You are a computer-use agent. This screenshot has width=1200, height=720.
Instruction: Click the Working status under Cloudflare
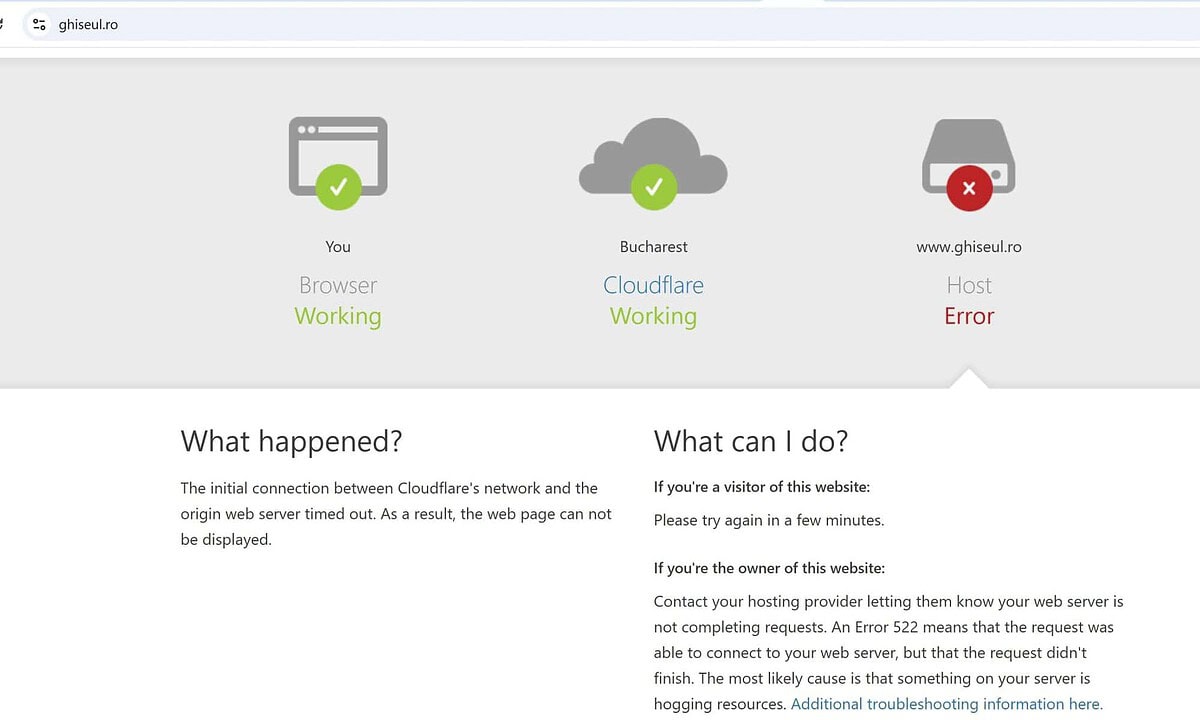pyautogui.click(x=653, y=316)
